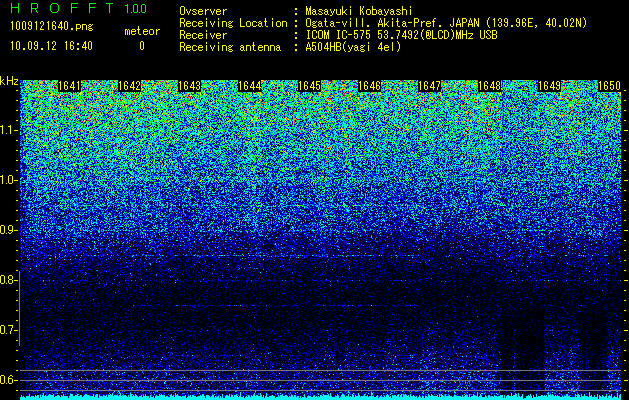Click the 1646 time marker
The height and width of the screenshot is (400, 629).
[369, 86]
